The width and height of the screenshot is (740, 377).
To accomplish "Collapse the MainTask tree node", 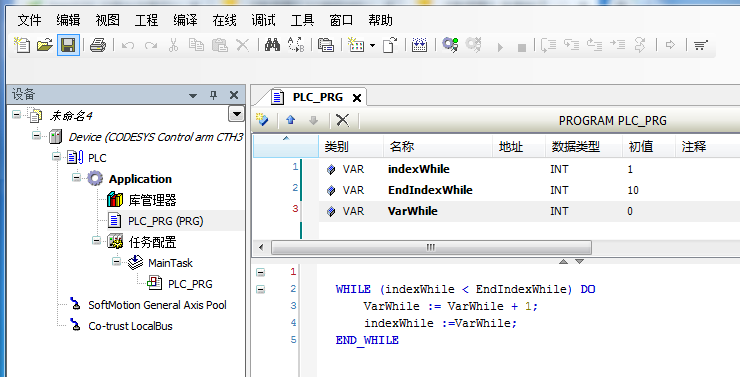I will click(x=116, y=261).
